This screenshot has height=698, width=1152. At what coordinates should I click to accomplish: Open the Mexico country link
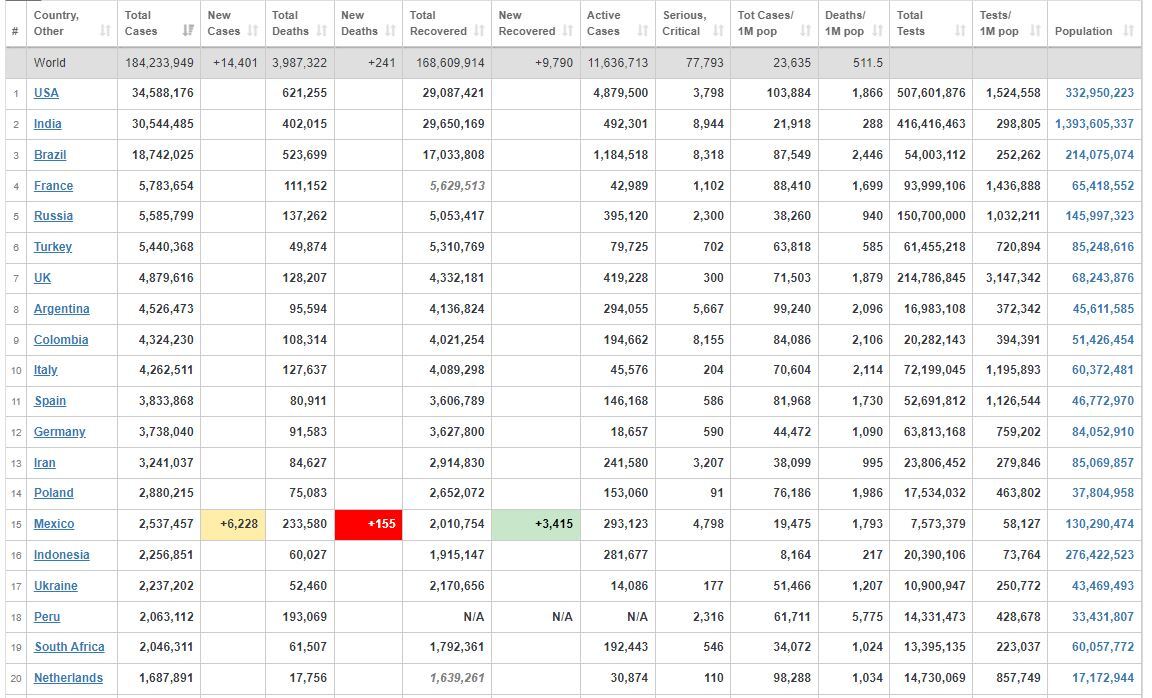point(54,524)
